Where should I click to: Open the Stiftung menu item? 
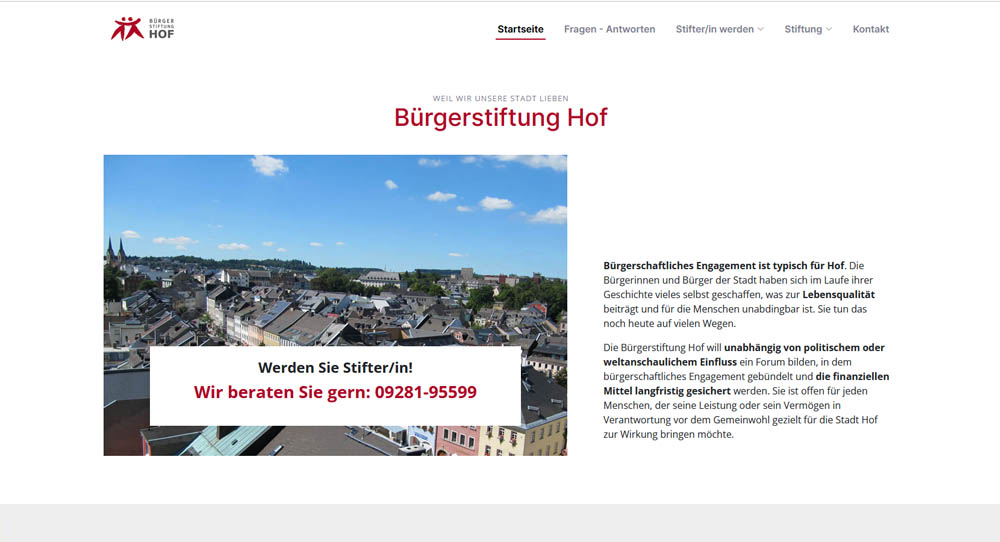point(803,29)
